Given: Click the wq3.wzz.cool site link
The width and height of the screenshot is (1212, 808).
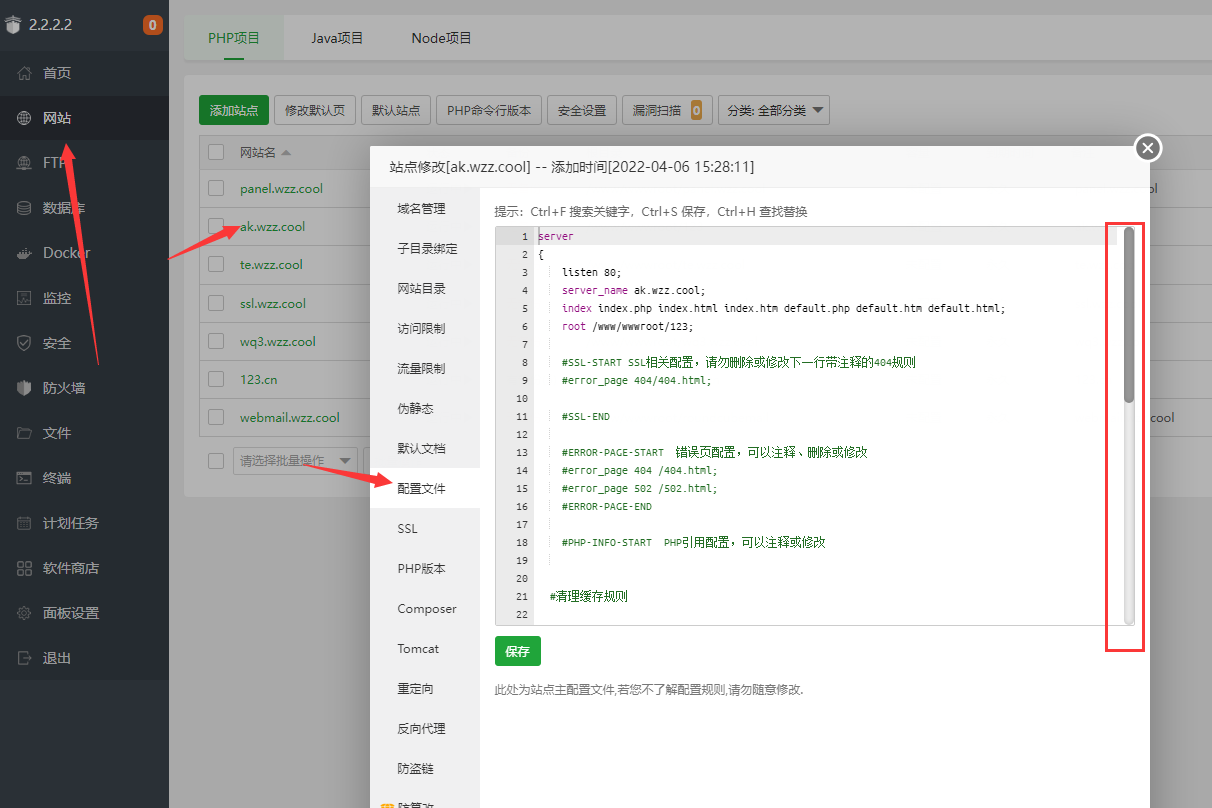Looking at the screenshot, I should pyautogui.click(x=278, y=341).
